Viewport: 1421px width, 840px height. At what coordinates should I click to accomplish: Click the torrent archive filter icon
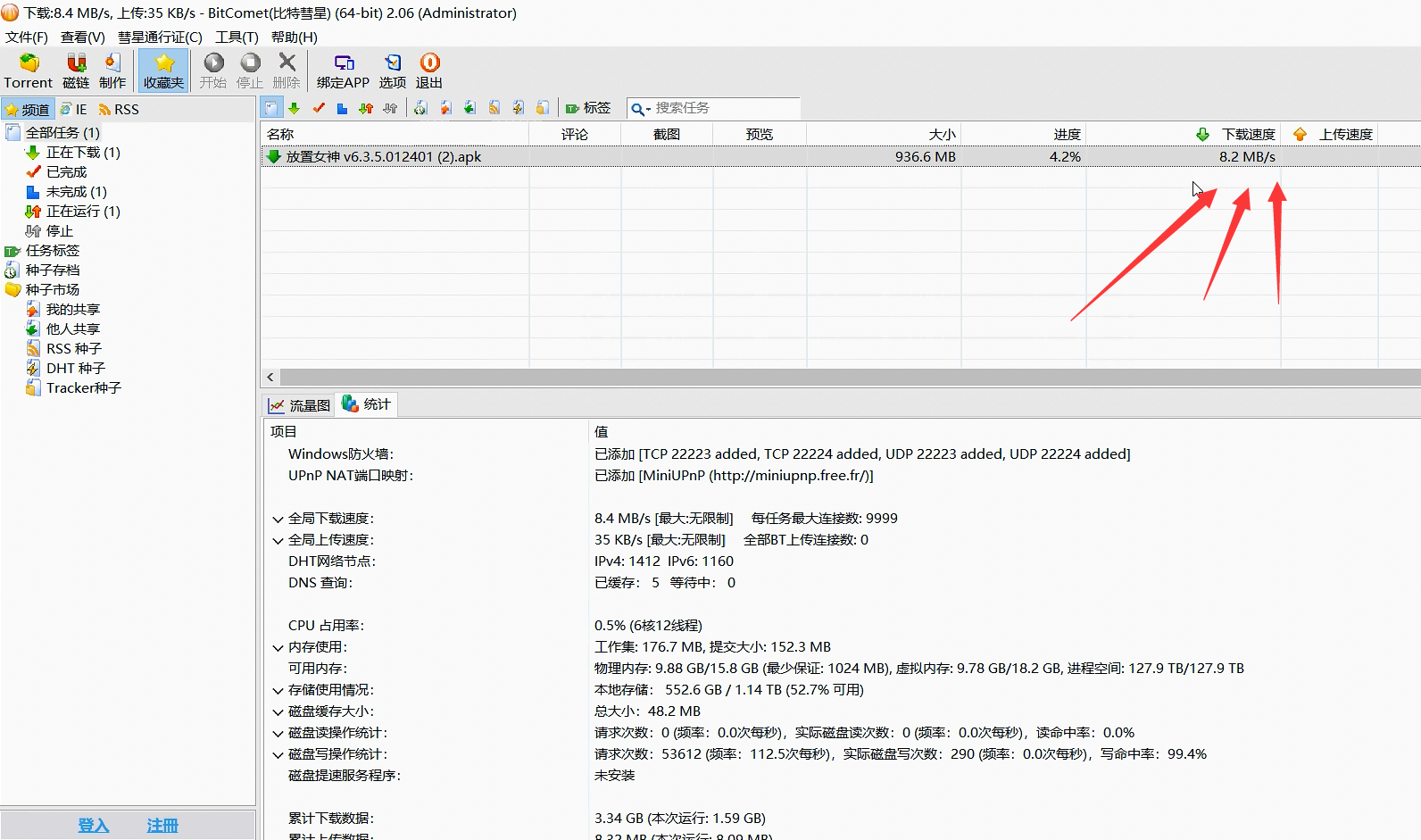point(420,108)
